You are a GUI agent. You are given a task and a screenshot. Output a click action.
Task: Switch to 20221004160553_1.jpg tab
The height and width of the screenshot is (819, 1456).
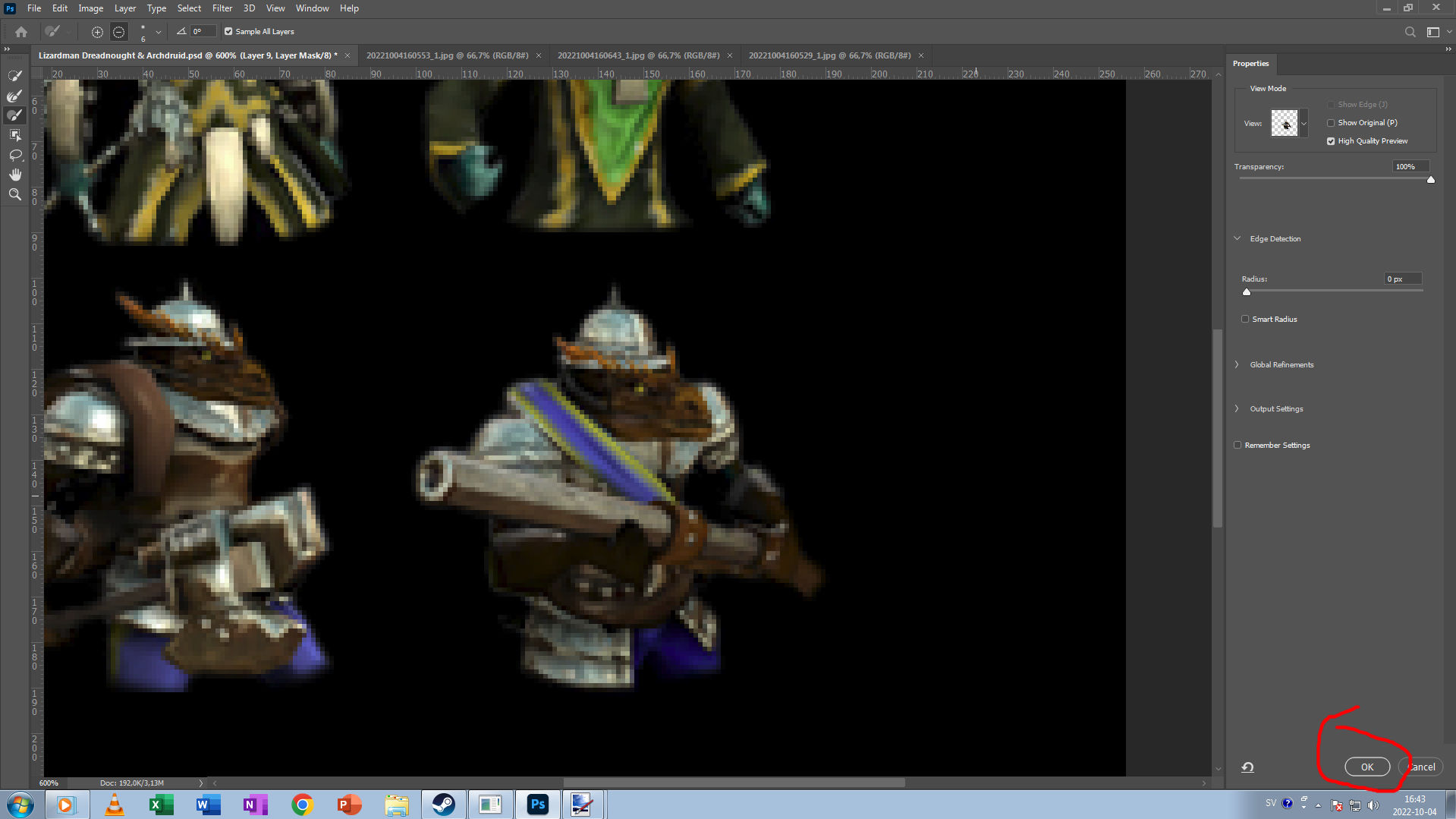click(x=447, y=55)
